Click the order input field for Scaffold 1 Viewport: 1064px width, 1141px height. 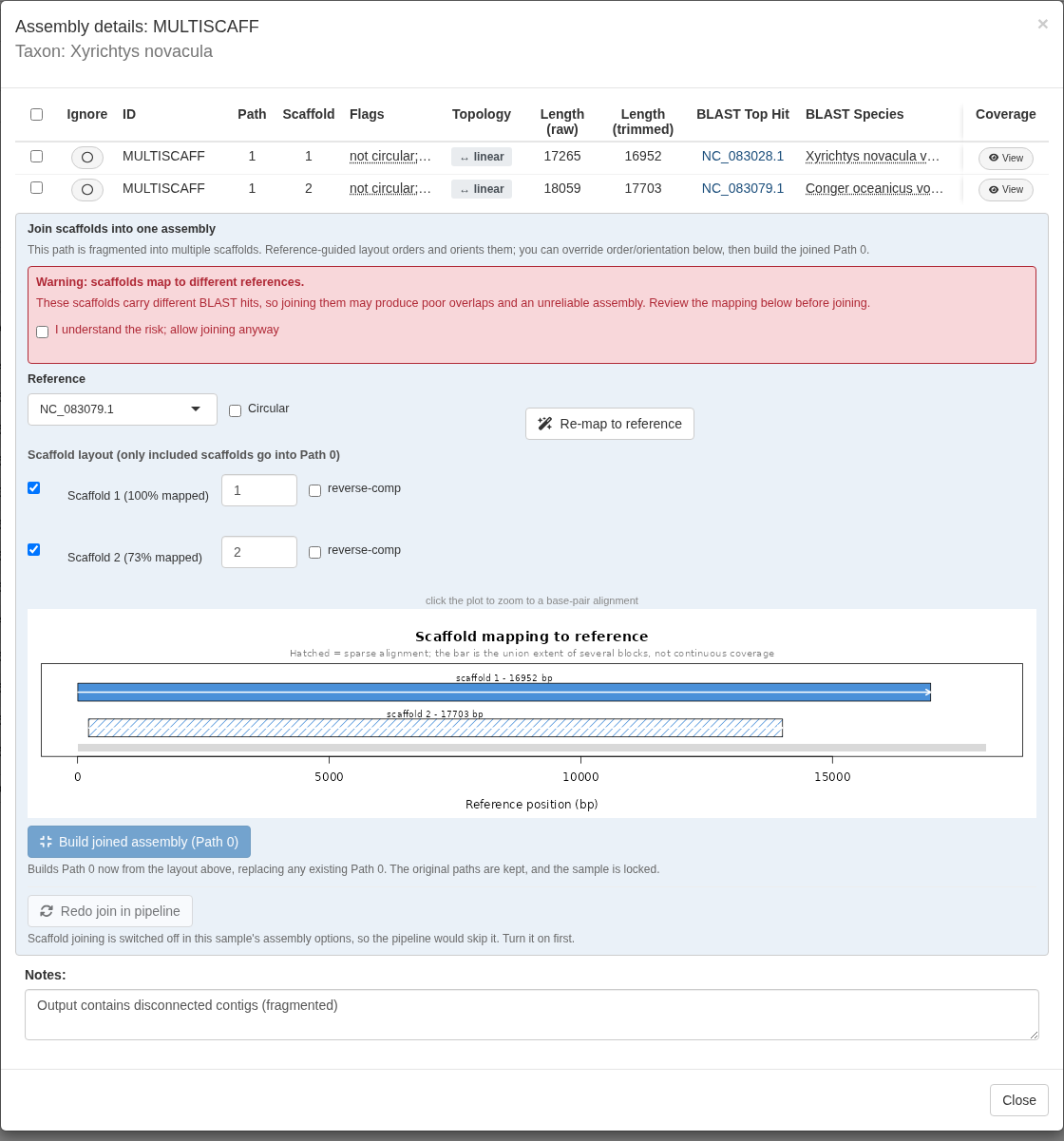click(x=259, y=490)
